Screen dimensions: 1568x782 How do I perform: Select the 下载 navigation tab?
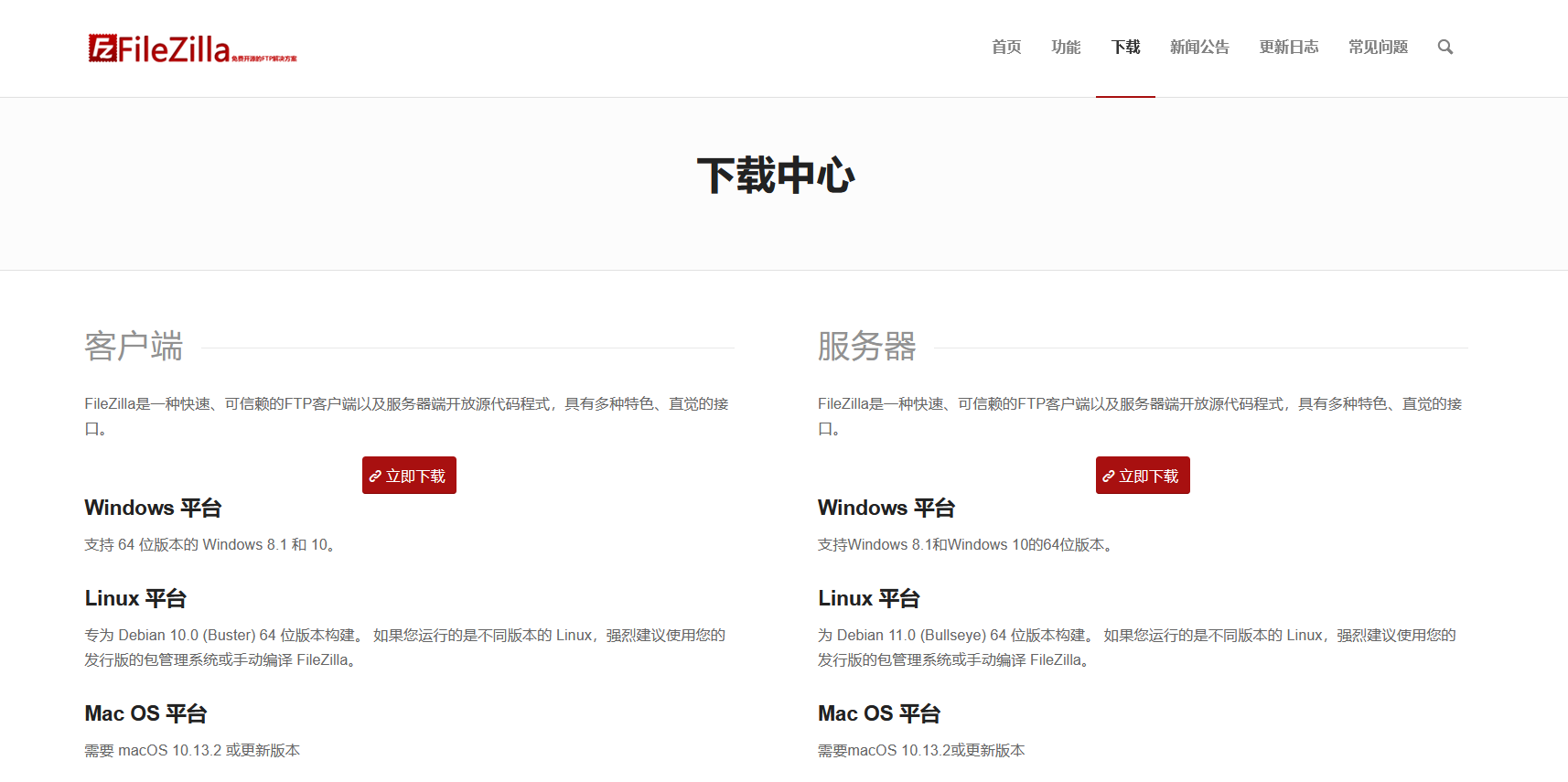tap(1125, 47)
